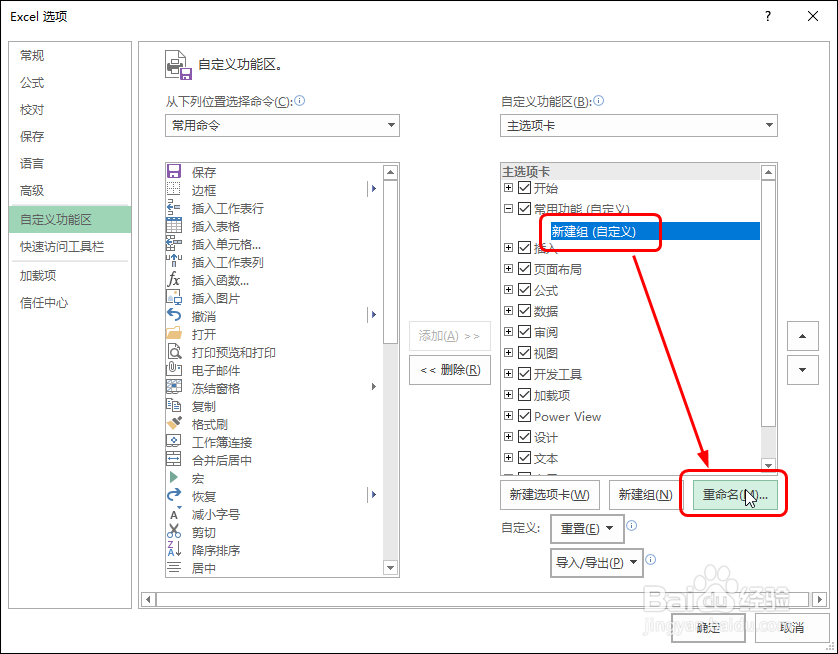Toggle the 数据 tab checkbox
This screenshot has width=838, height=654.
click(524, 310)
